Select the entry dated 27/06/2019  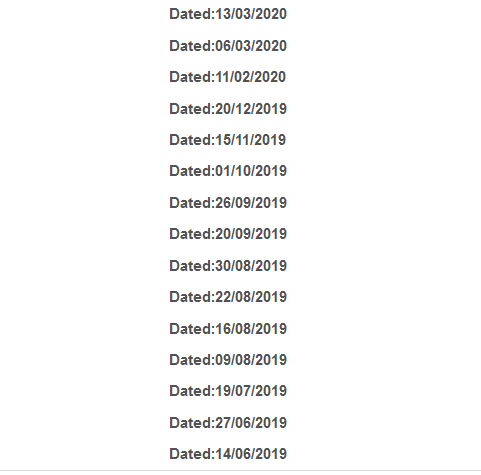coord(228,423)
